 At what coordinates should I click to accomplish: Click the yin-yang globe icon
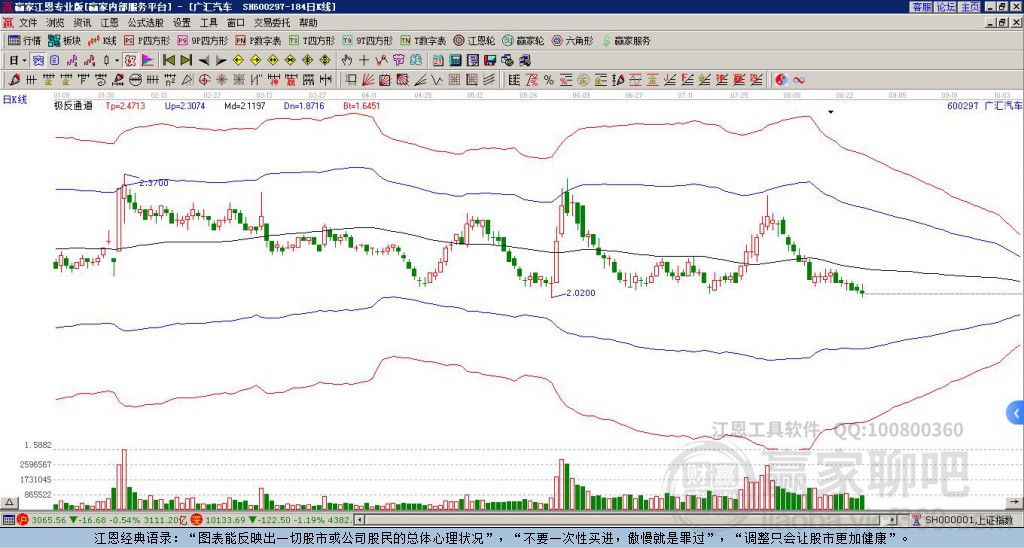[x=781, y=80]
